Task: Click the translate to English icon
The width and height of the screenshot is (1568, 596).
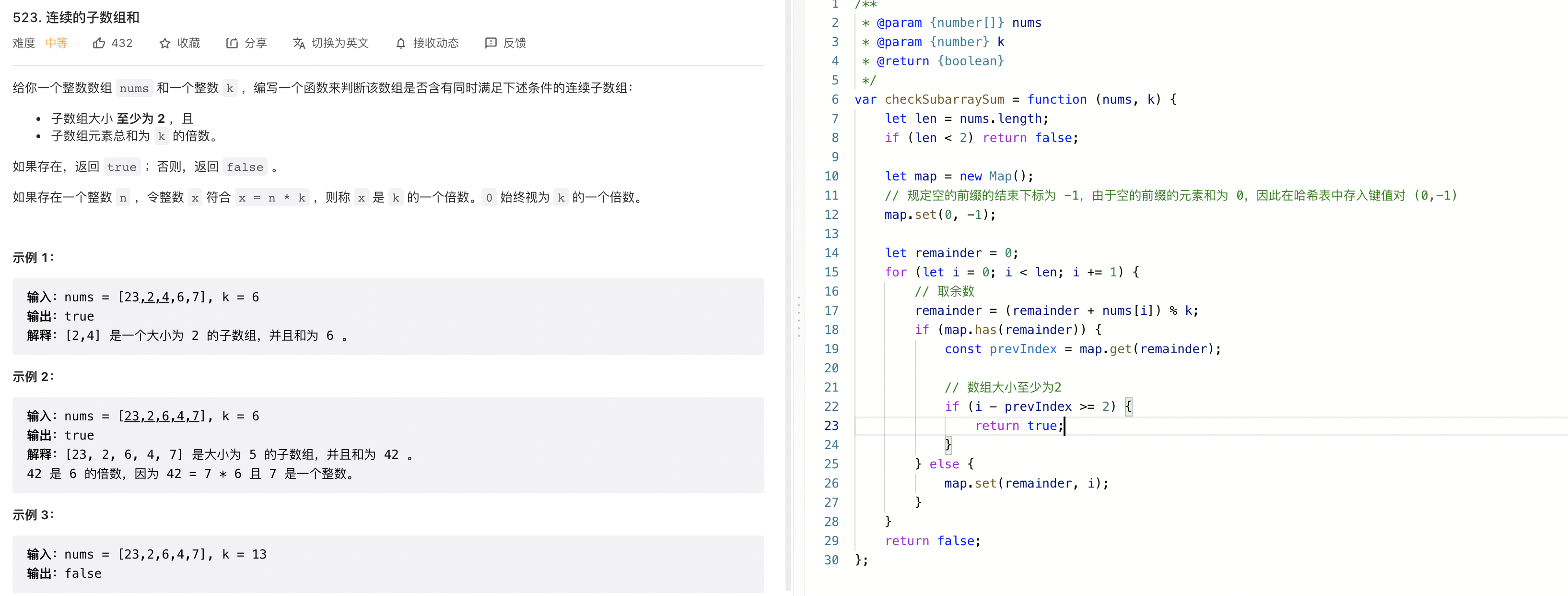Action: click(298, 43)
